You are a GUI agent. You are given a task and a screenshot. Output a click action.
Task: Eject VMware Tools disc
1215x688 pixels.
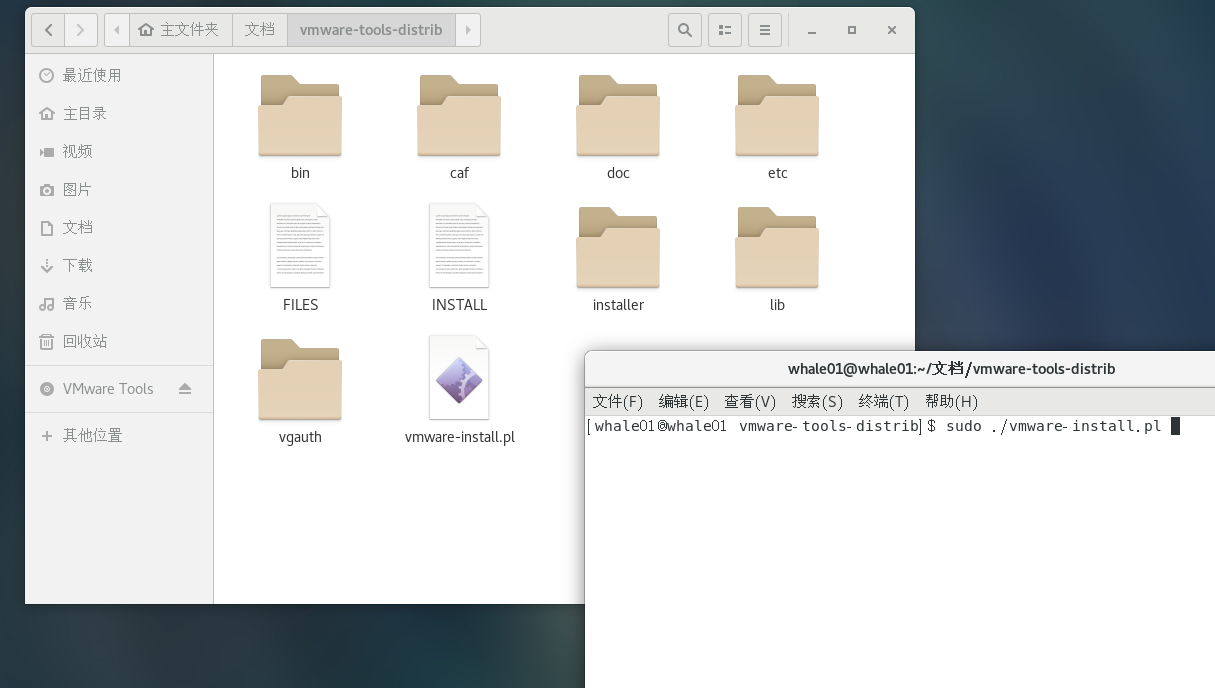click(185, 389)
